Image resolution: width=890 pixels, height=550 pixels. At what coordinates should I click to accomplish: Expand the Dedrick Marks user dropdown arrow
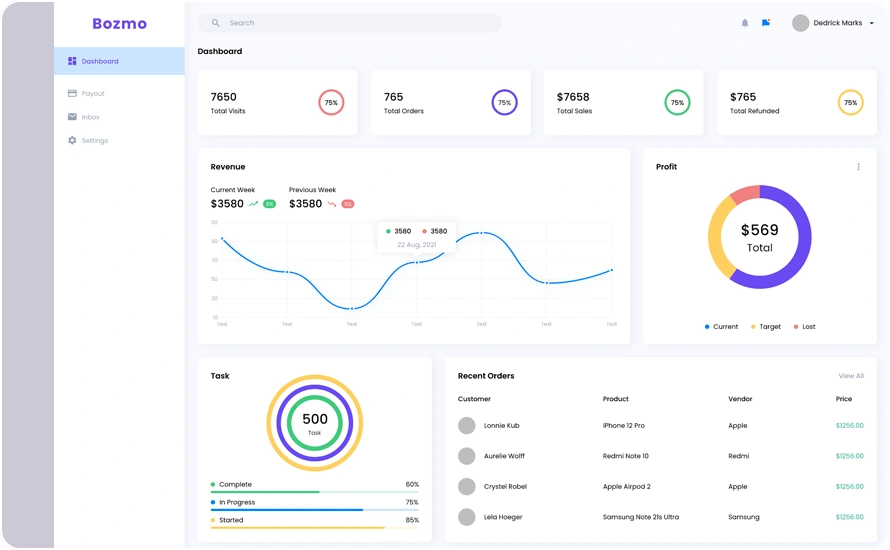point(871,24)
